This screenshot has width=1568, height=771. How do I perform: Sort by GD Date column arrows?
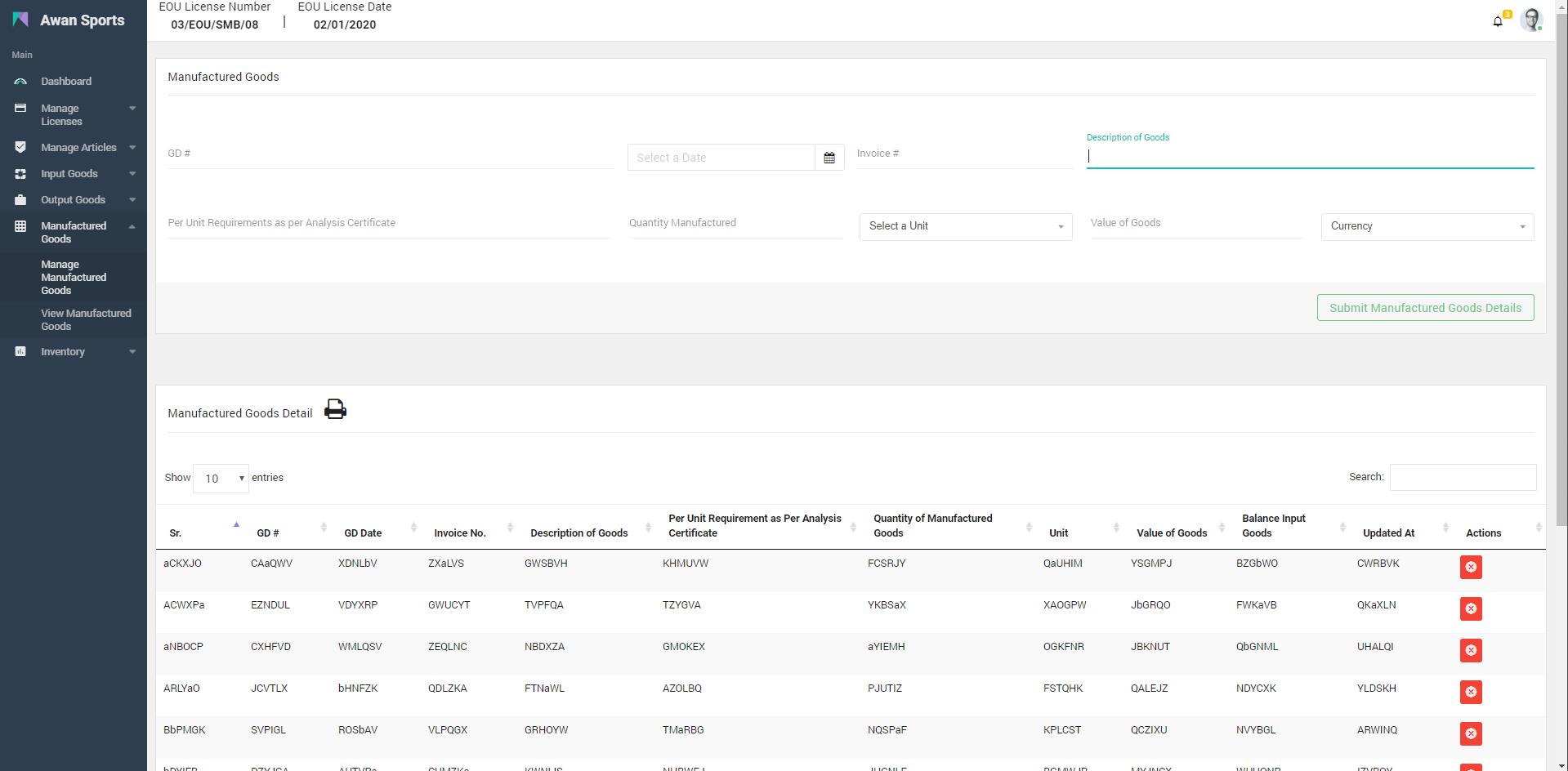click(x=413, y=527)
